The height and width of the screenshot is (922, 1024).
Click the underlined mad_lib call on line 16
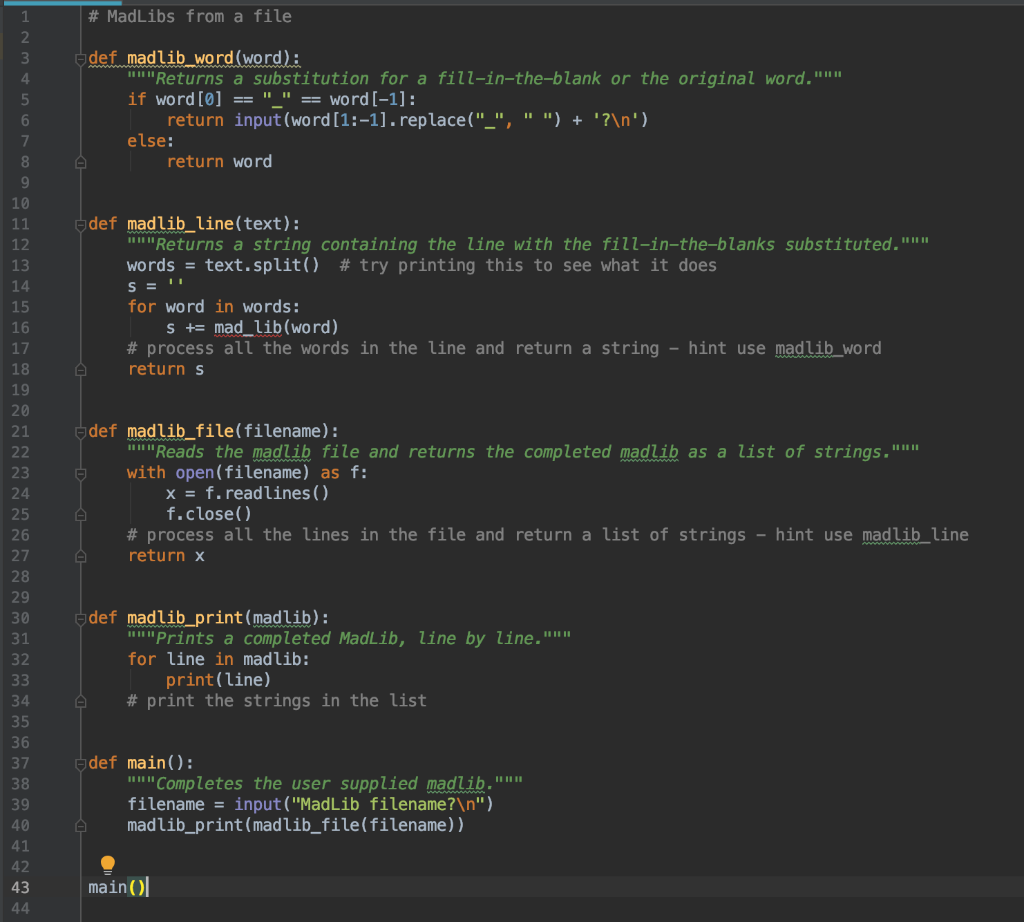pos(248,328)
